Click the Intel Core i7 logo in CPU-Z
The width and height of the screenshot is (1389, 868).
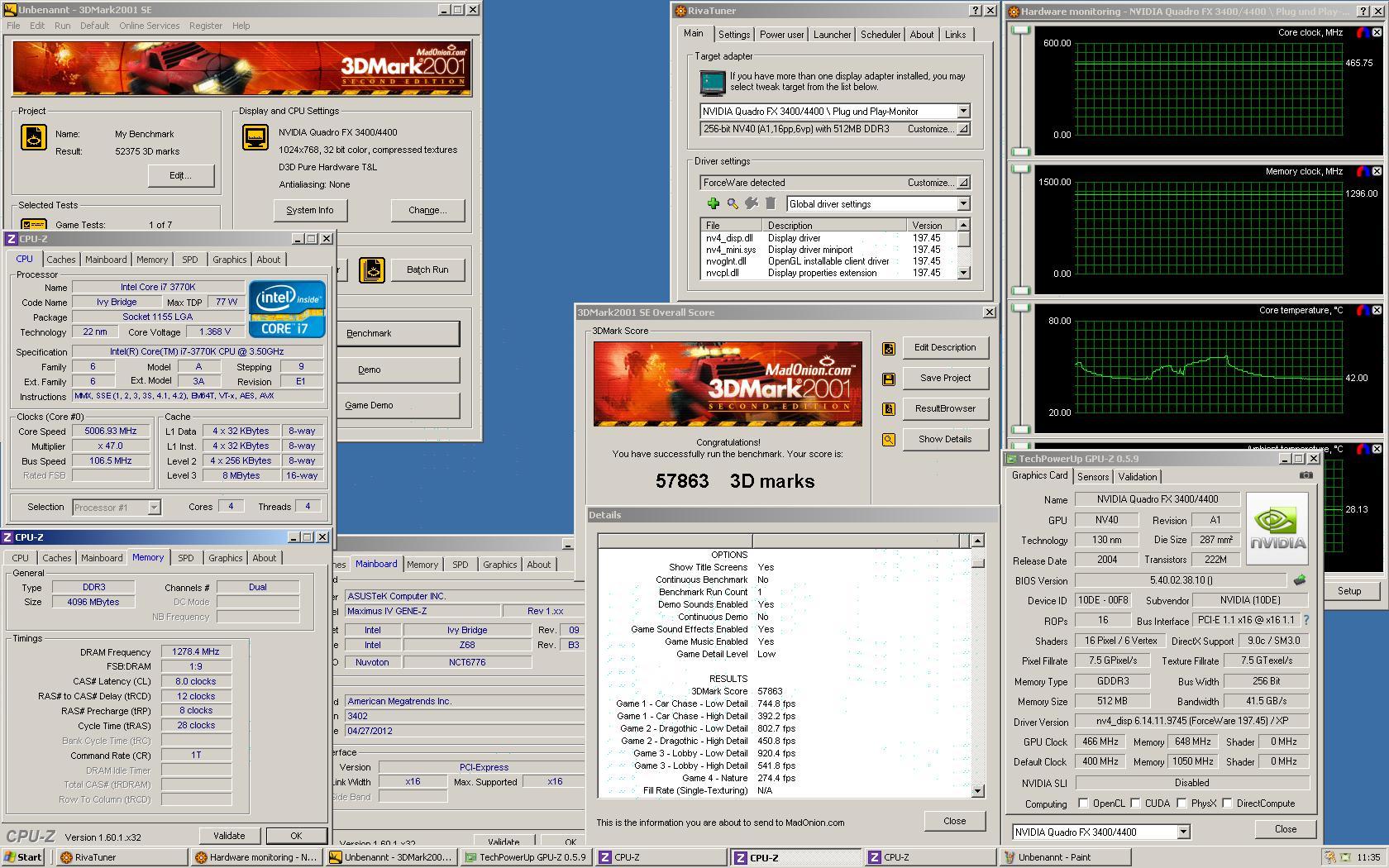(x=287, y=309)
